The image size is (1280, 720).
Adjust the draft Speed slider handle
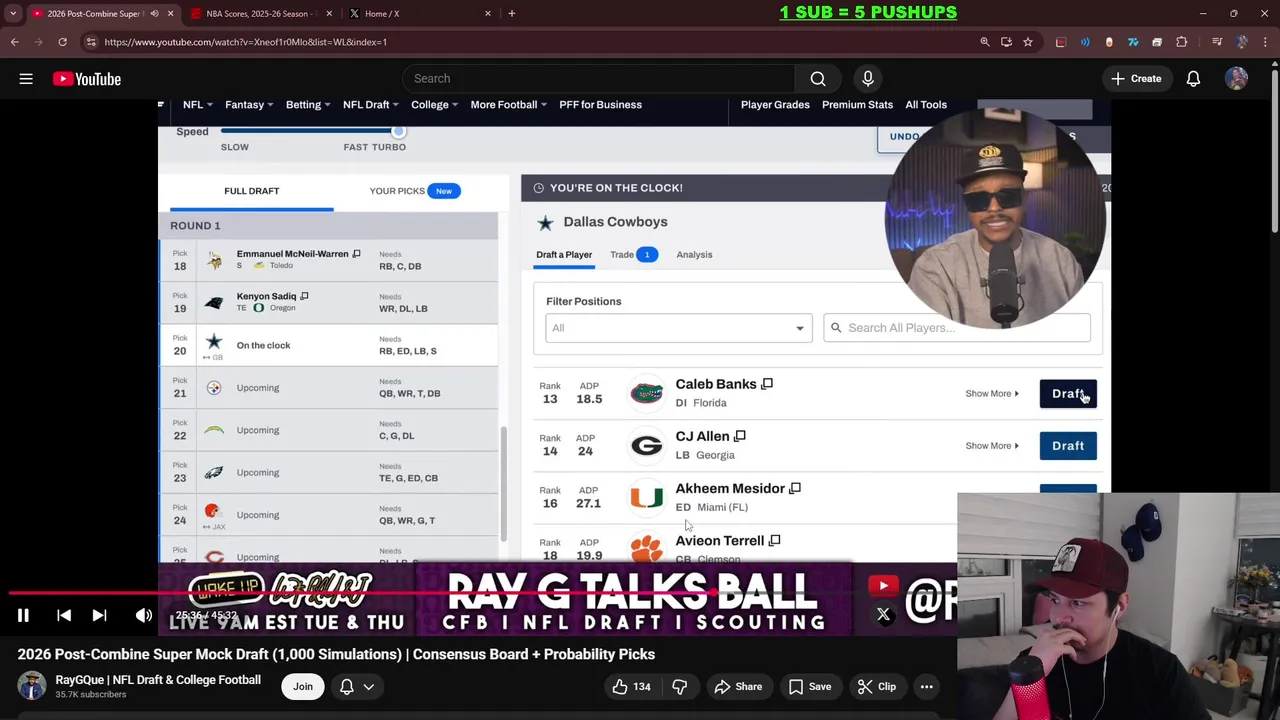click(x=398, y=131)
